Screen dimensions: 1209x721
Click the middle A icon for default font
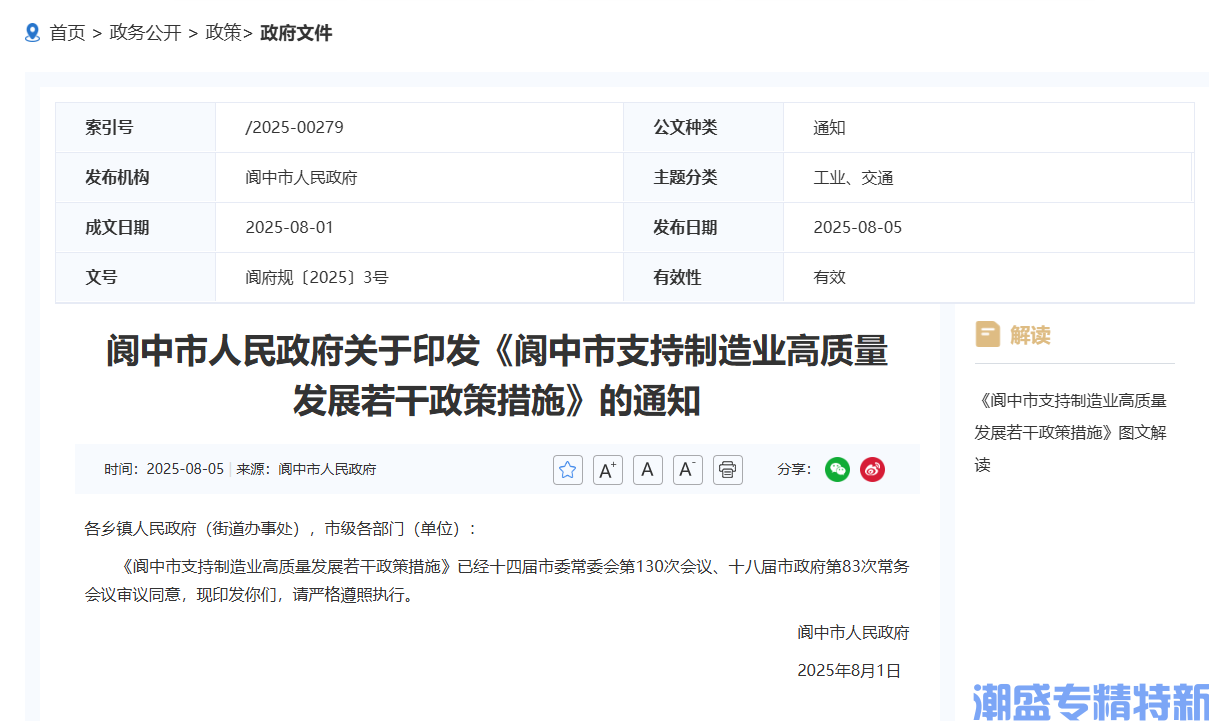click(x=647, y=469)
